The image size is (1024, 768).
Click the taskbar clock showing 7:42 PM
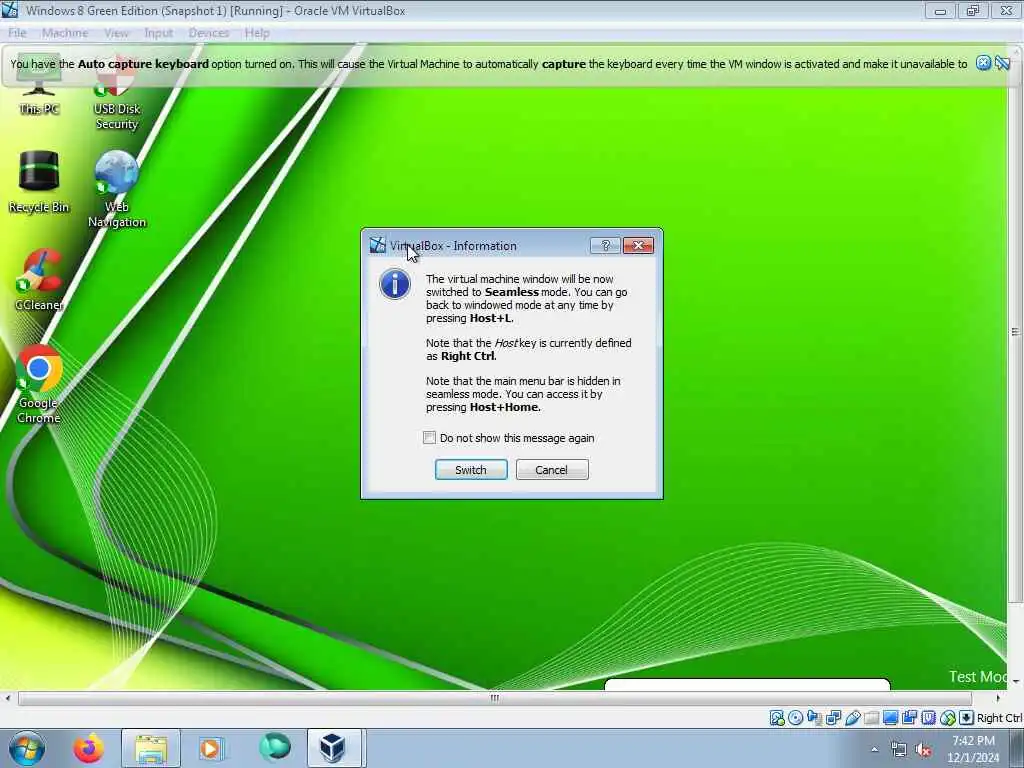click(973, 749)
